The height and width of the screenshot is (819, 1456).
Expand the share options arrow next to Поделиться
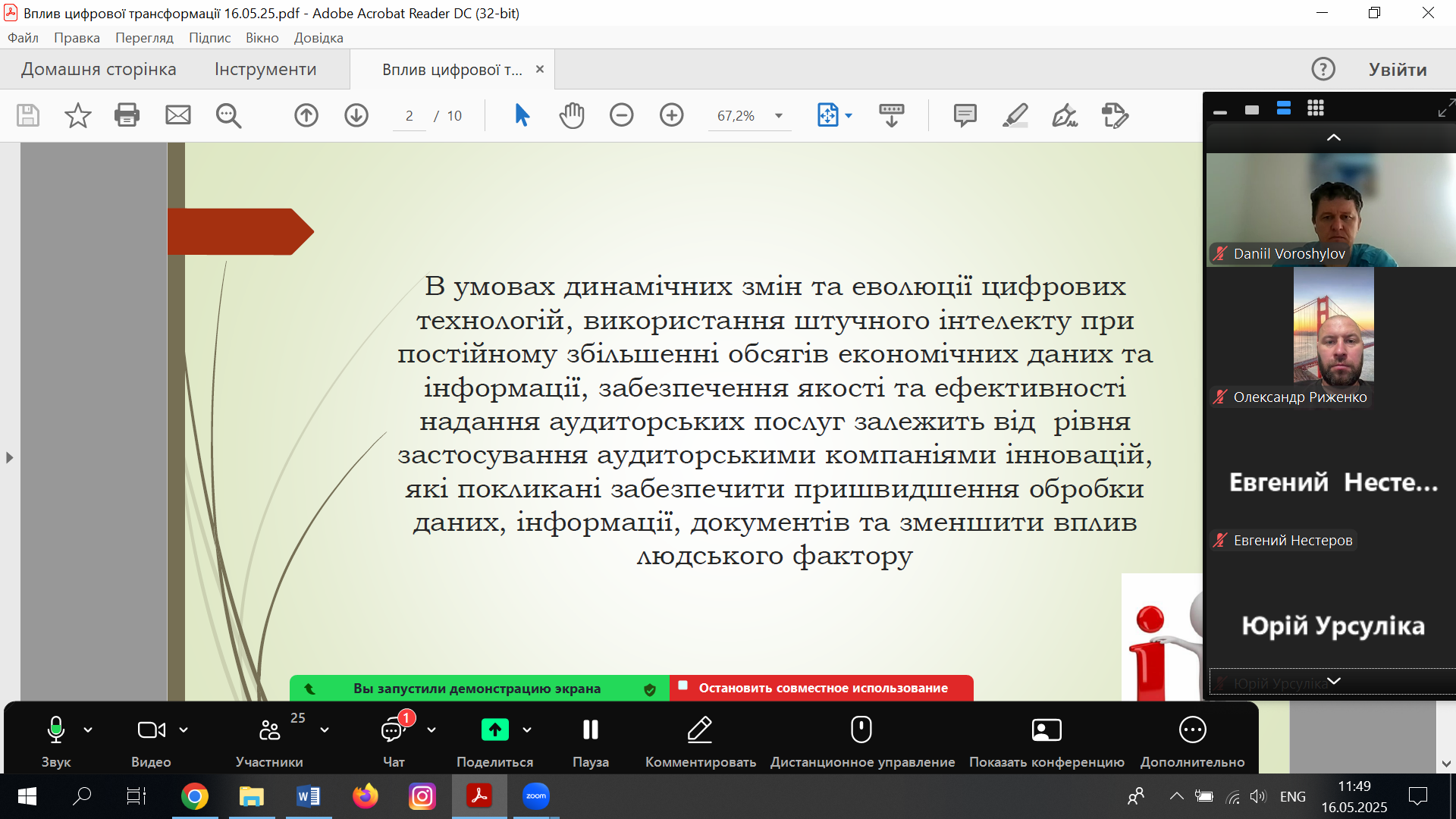527,730
